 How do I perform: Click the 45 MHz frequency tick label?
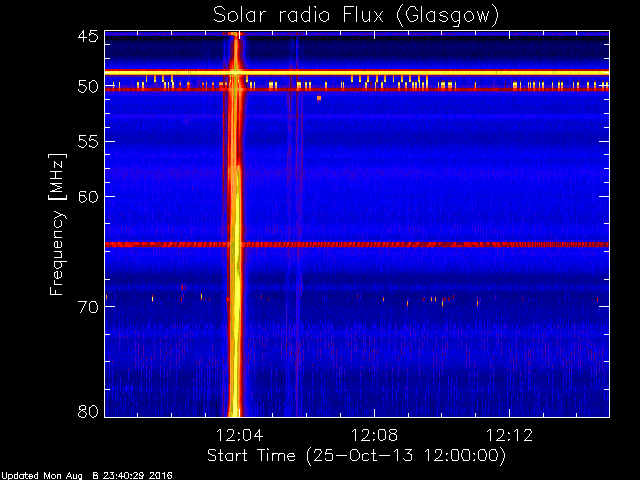(x=88, y=36)
